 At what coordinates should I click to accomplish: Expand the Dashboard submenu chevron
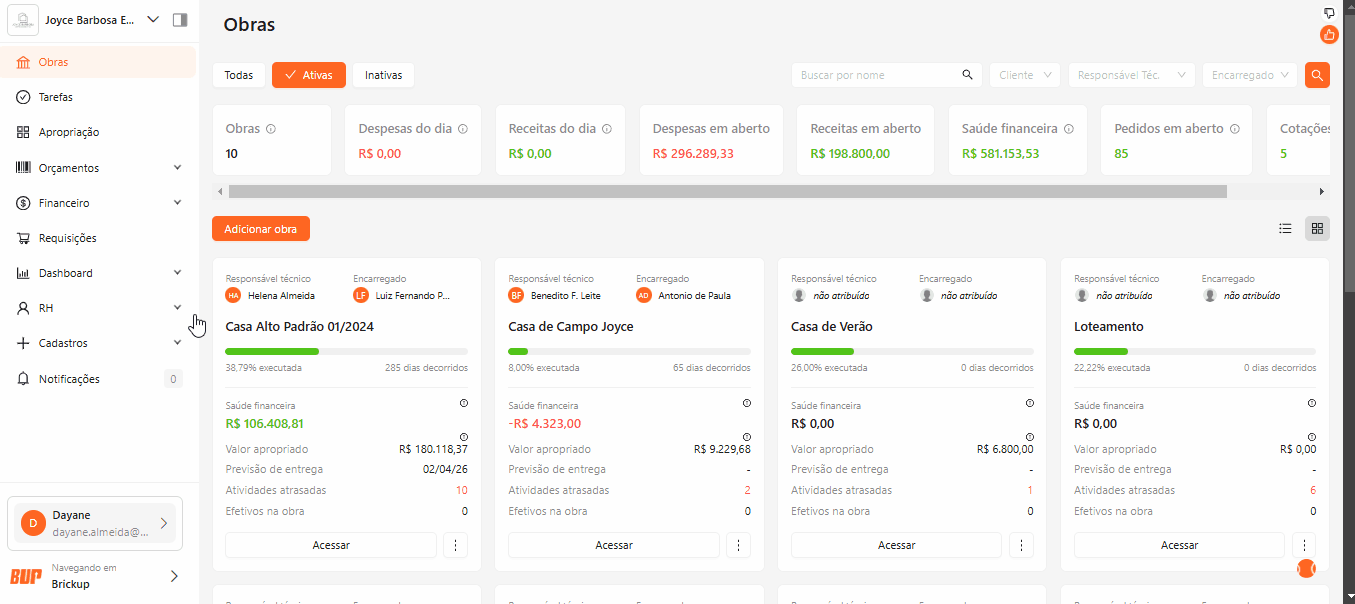[x=177, y=273]
